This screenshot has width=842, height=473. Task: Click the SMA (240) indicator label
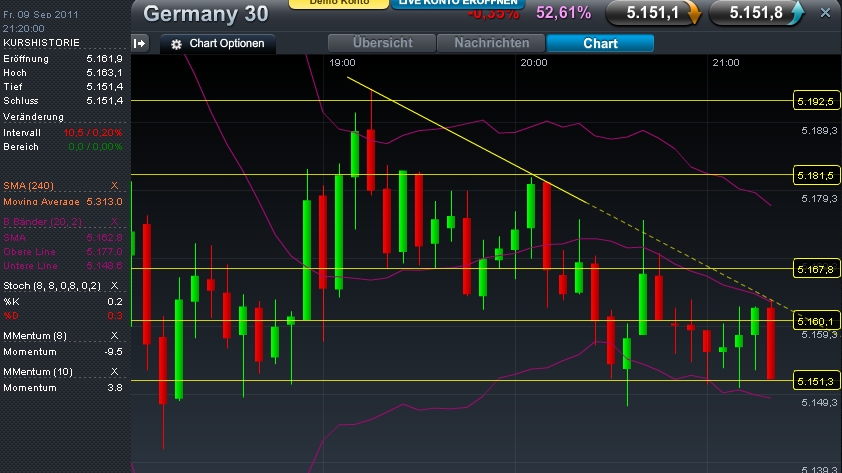28,186
